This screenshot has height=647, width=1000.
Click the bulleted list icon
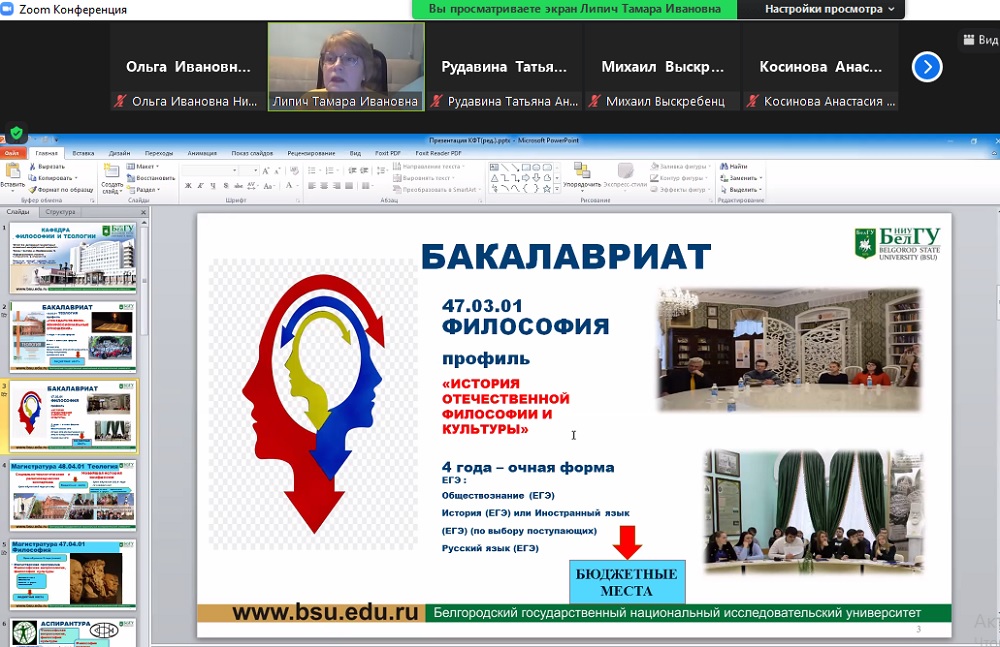pyautogui.click(x=313, y=170)
